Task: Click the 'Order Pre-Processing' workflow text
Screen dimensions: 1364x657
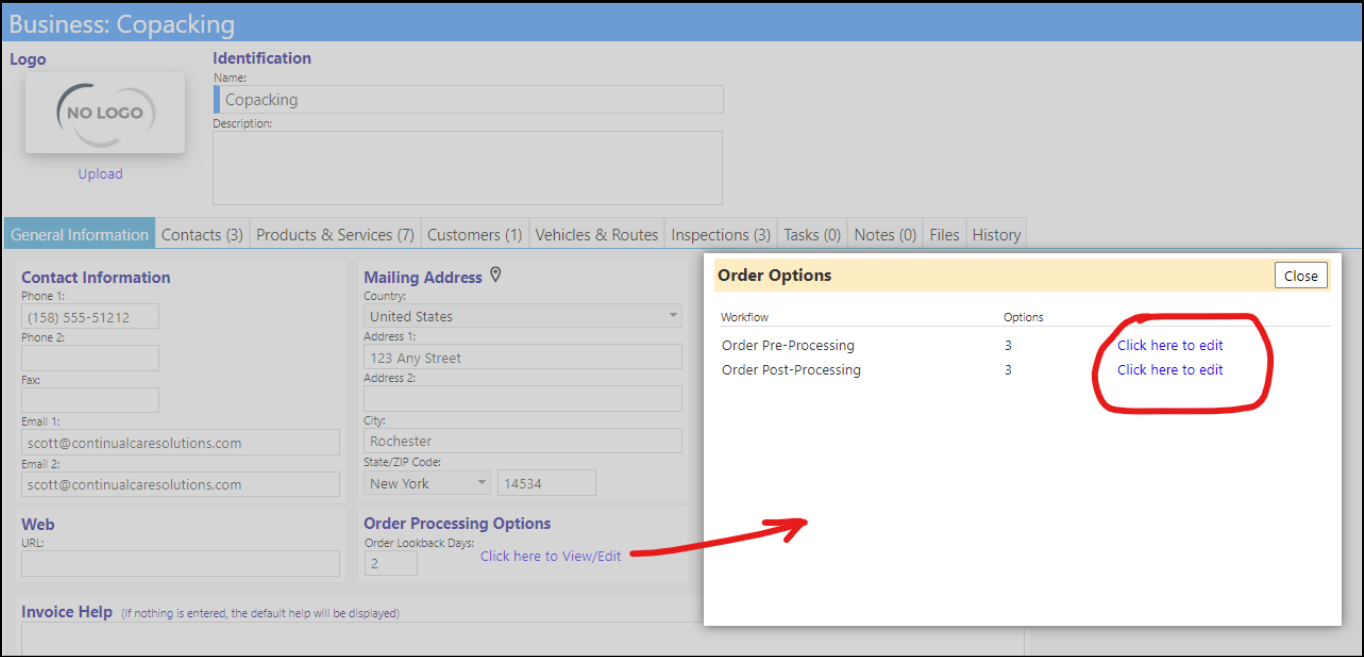Action: click(x=788, y=345)
